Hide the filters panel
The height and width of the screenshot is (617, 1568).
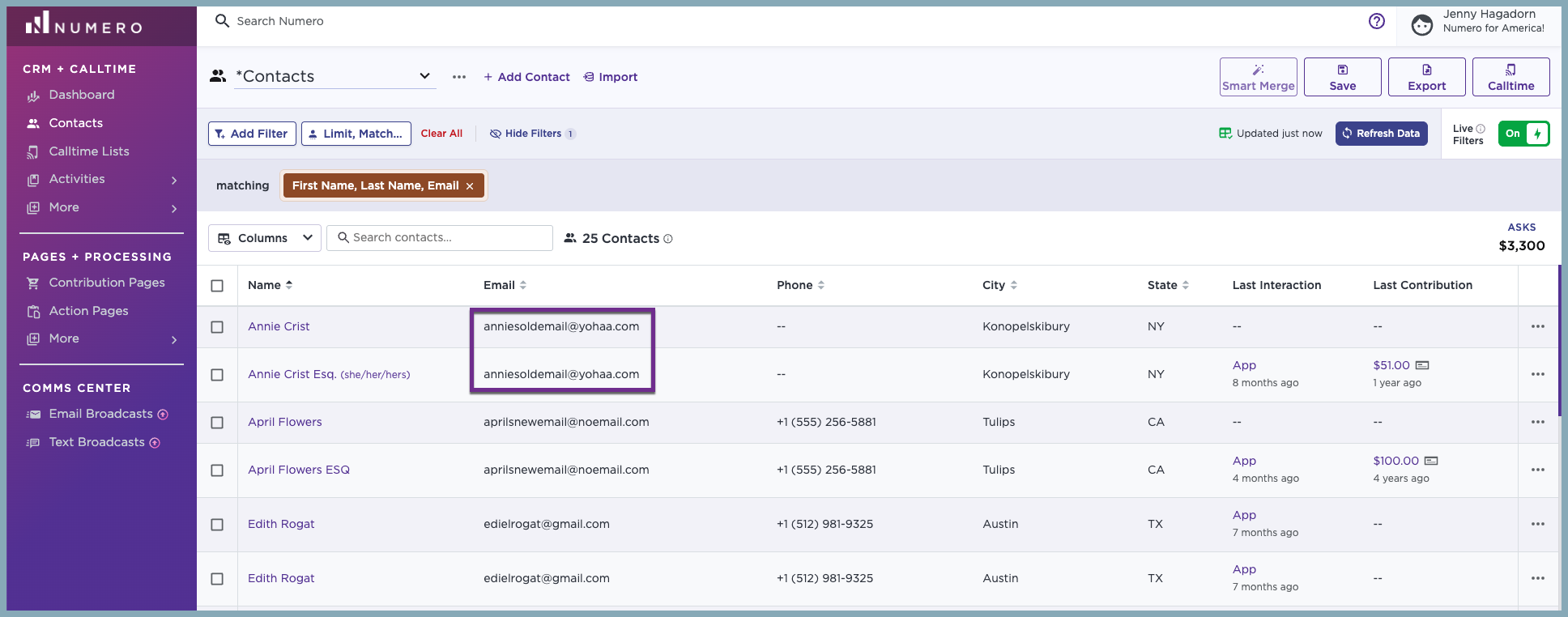pos(532,134)
